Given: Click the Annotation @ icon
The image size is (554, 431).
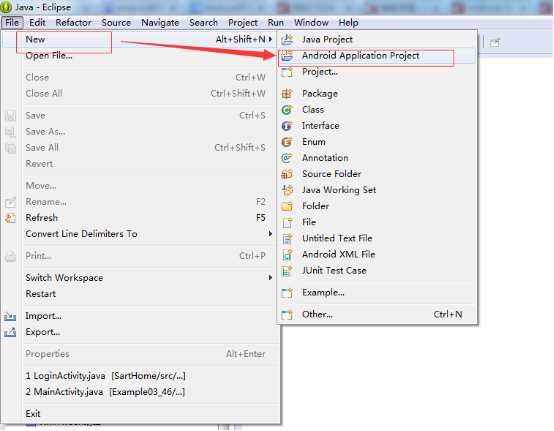Looking at the screenshot, I should [x=287, y=158].
